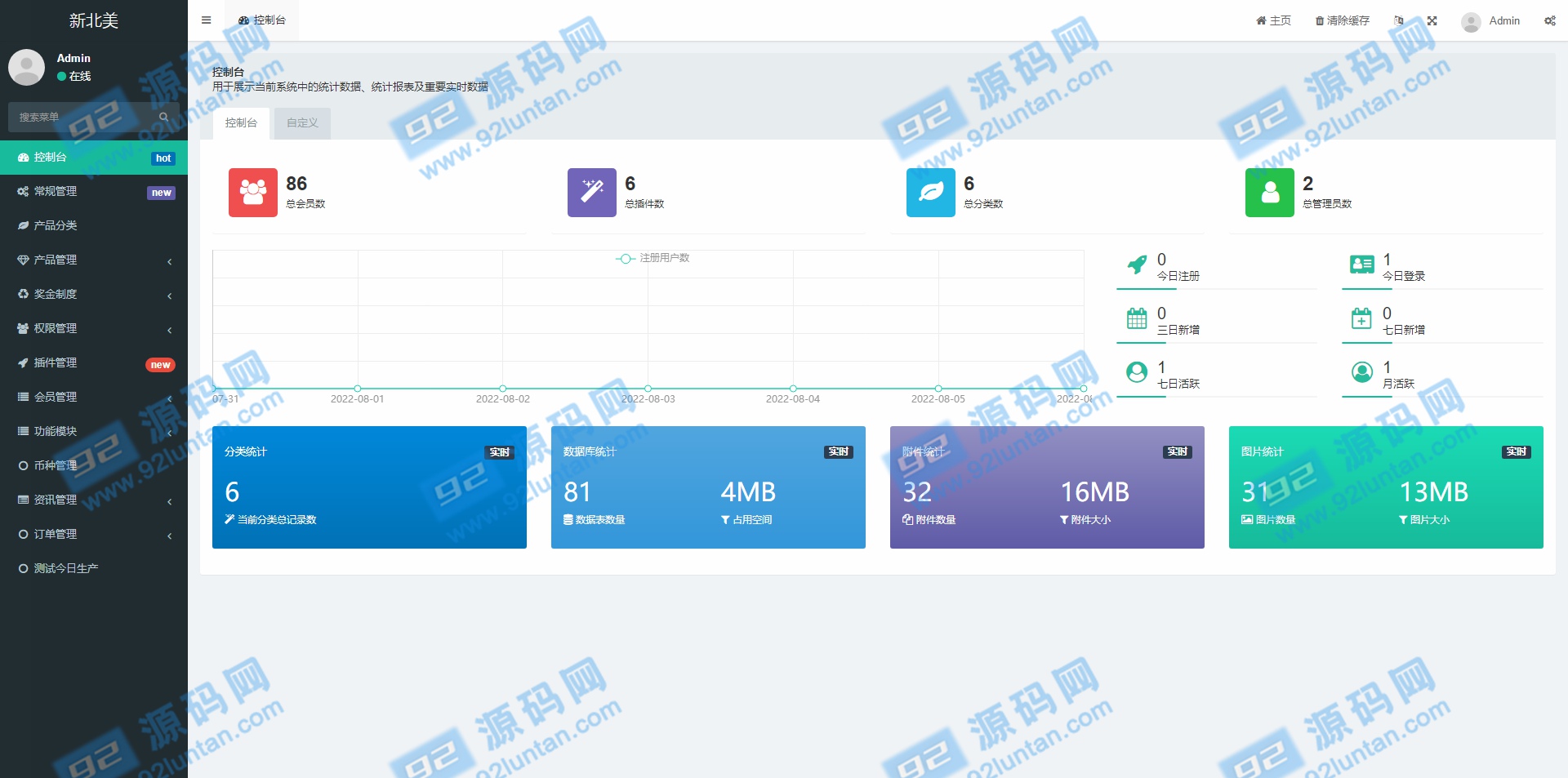This screenshot has height=778, width=1568.
Task: Expand the 奖金制度 sidebar arrow
Action: click(169, 296)
